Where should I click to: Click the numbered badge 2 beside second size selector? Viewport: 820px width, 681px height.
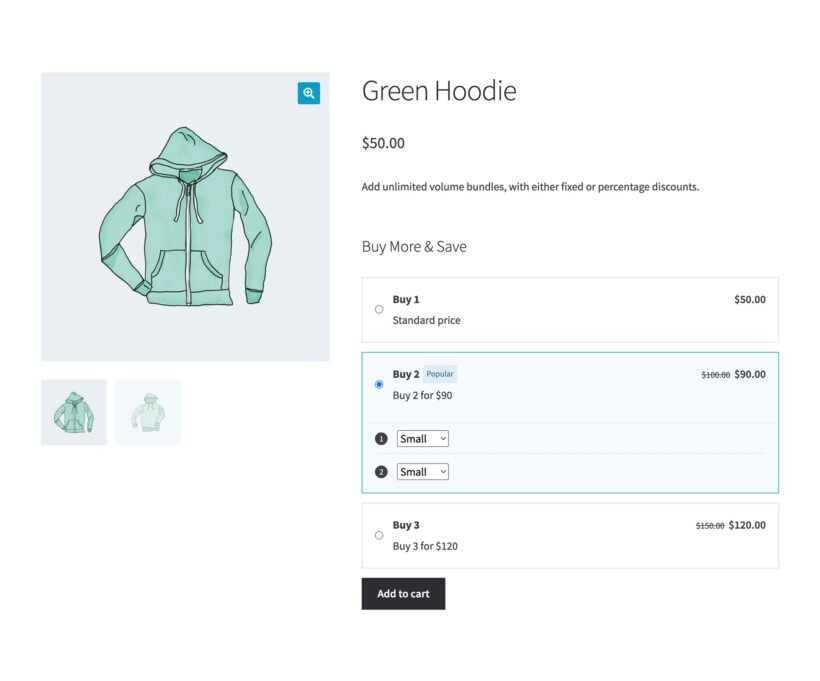(x=380, y=471)
